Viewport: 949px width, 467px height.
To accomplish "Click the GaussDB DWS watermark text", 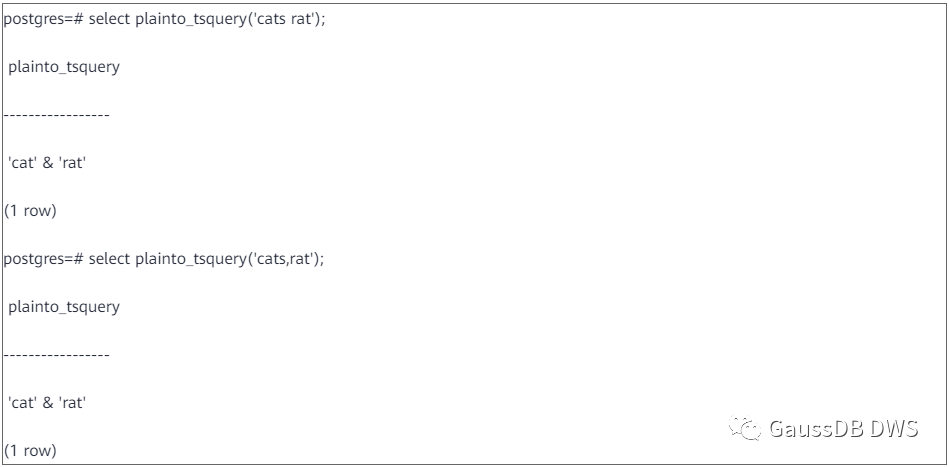I will pos(845,429).
